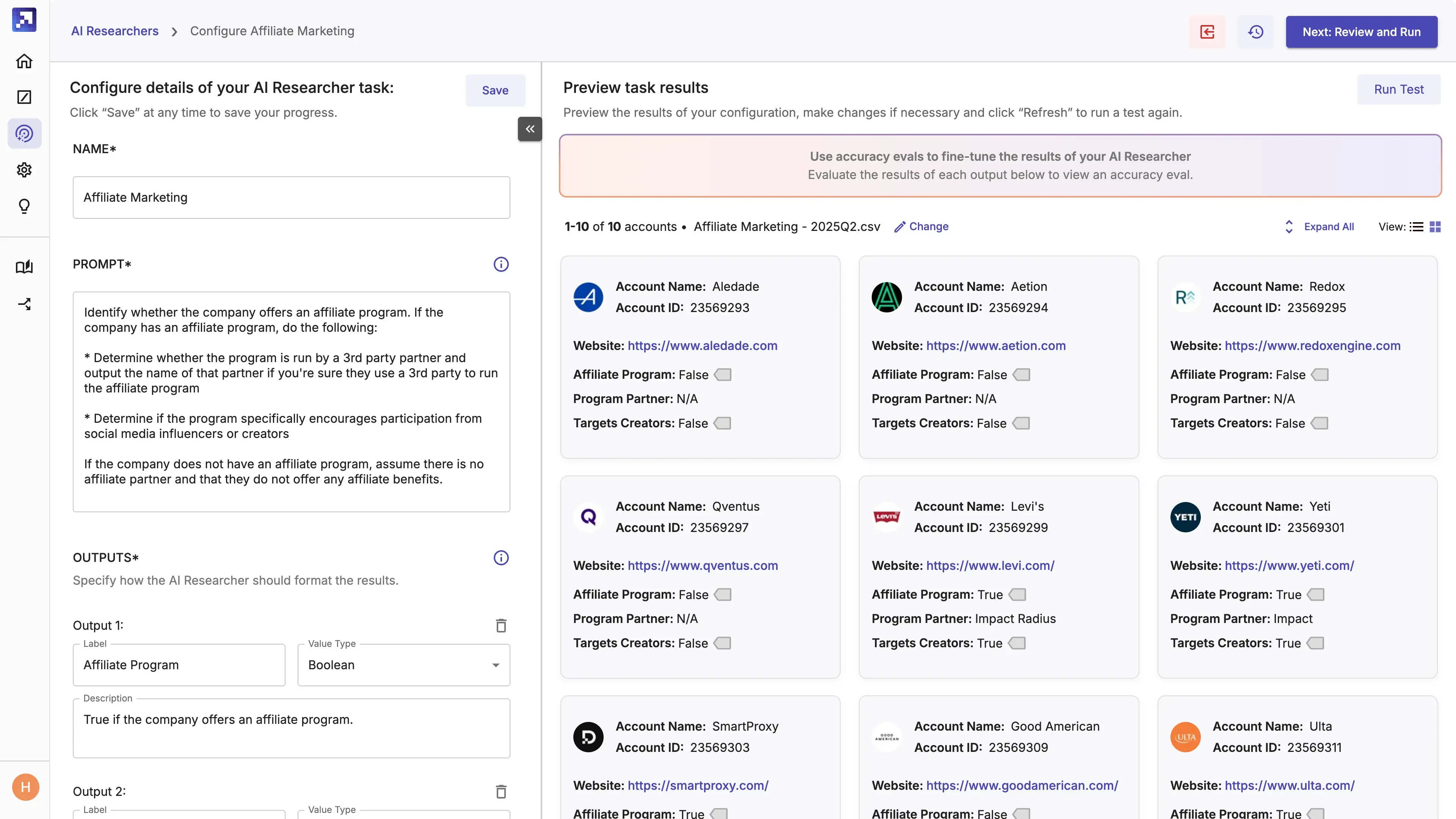Image resolution: width=1456 pixels, height=819 pixels.
Task: Open the levi.com website link
Action: click(x=990, y=566)
